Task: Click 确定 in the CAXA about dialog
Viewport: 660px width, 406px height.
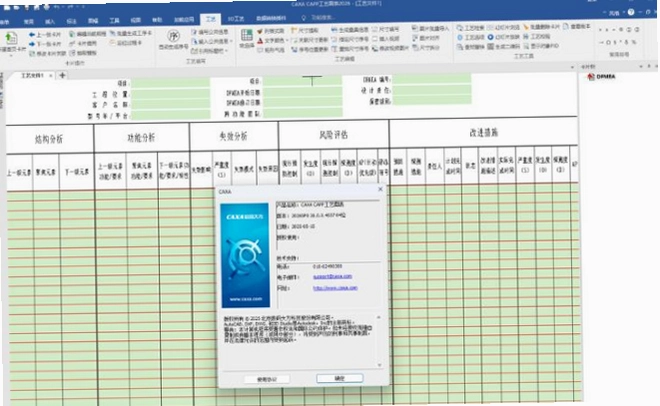Action: 340,378
